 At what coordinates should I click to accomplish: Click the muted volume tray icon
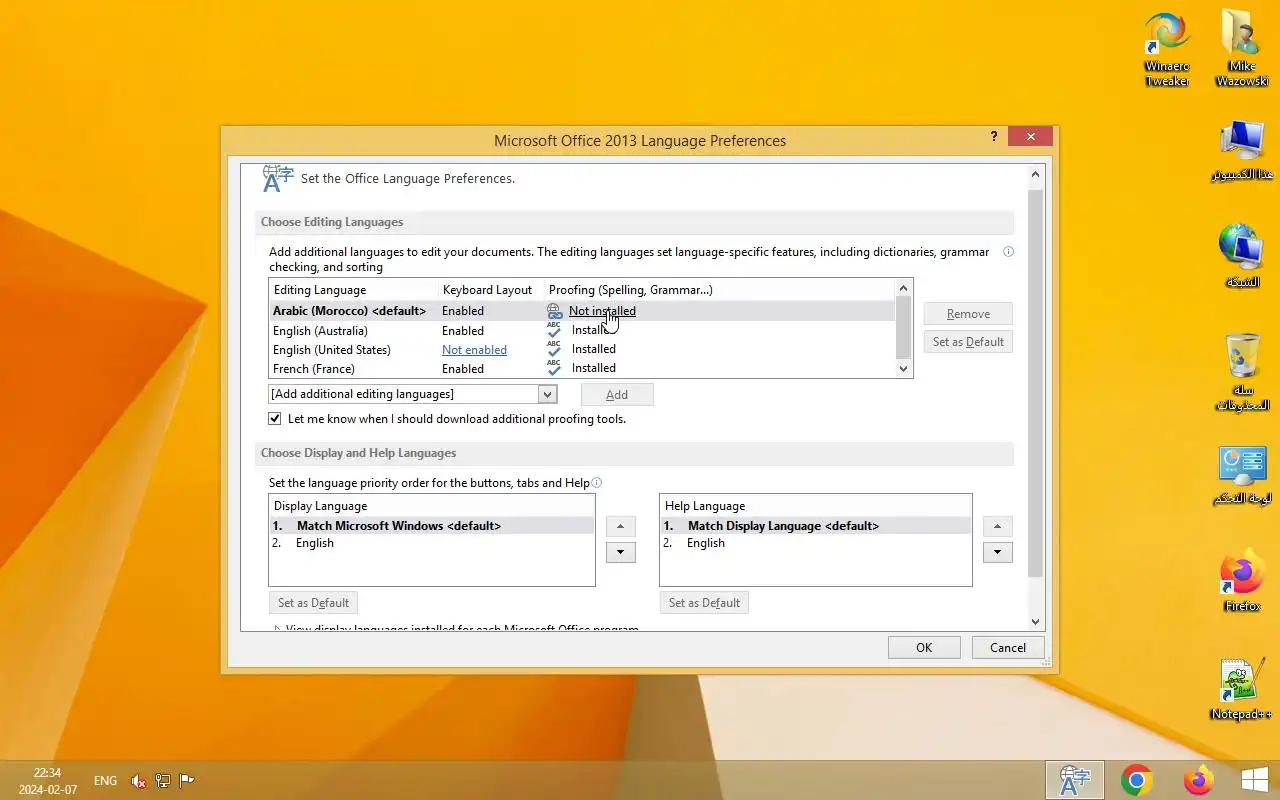[x=139, y=781]
